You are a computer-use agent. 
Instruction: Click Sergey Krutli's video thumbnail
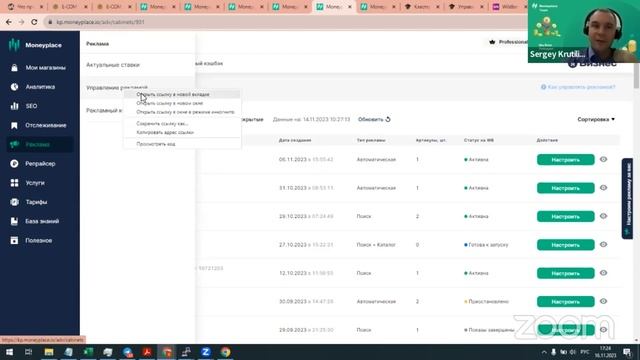(x=584, y=31)
